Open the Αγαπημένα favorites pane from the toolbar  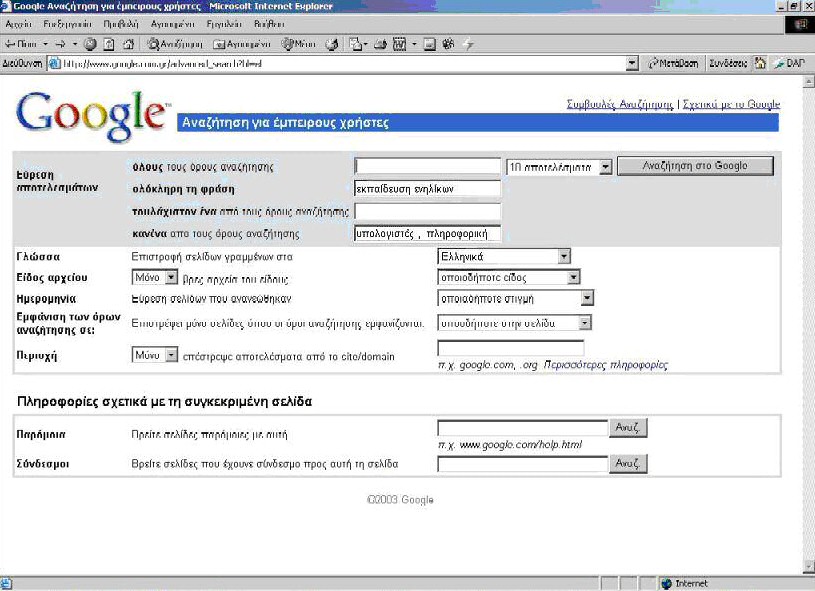pyautogui.click(x=242, y=44)
